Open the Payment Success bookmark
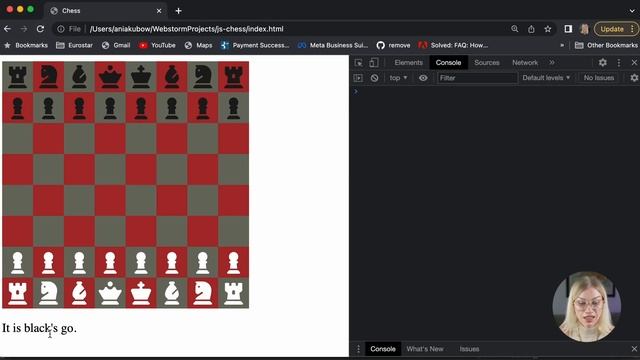This screenshot has height=360, width=640. pyautogui.click(x=255, y=45)
